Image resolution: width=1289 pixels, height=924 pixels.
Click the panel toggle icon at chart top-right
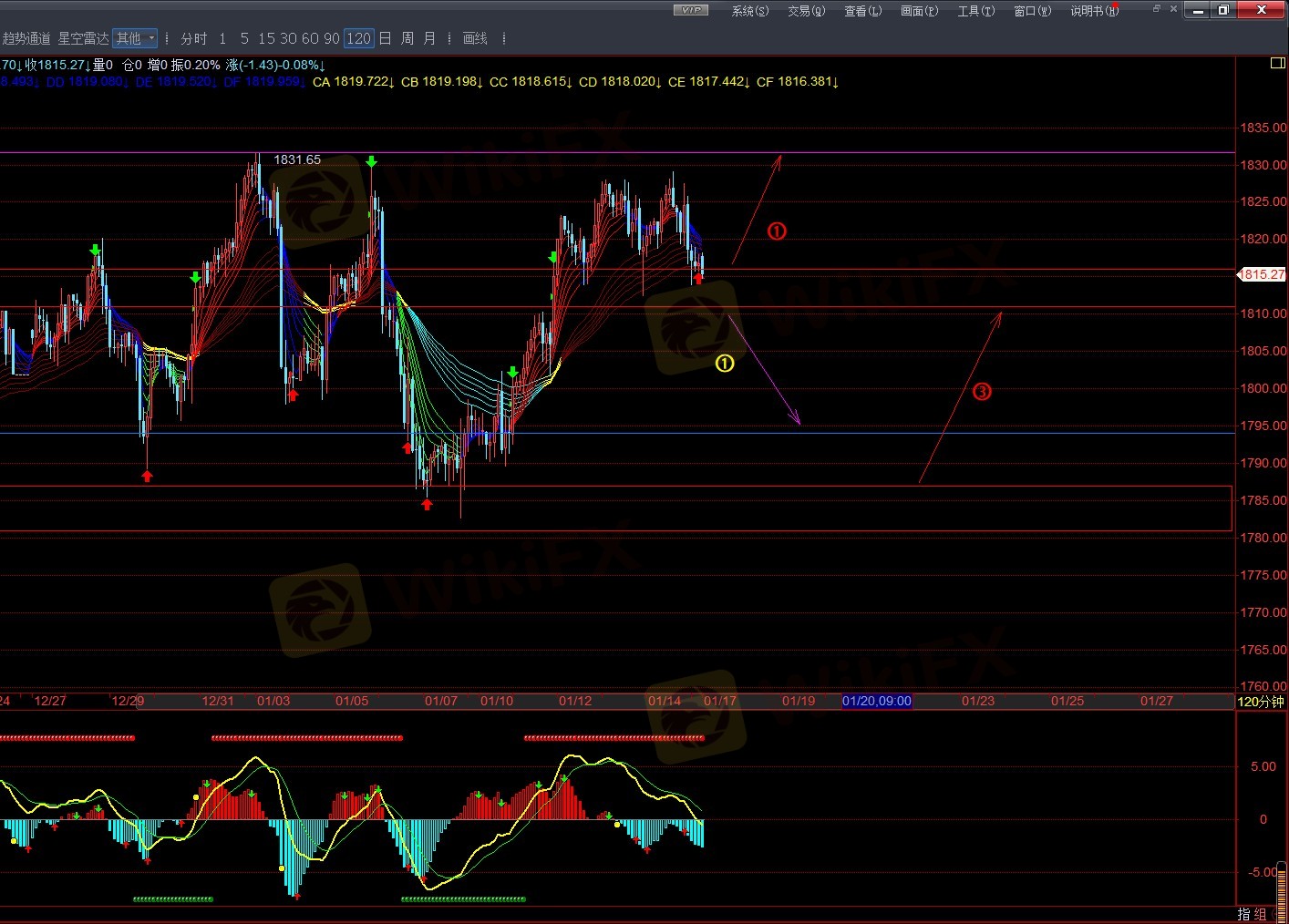coord(1277,63)
